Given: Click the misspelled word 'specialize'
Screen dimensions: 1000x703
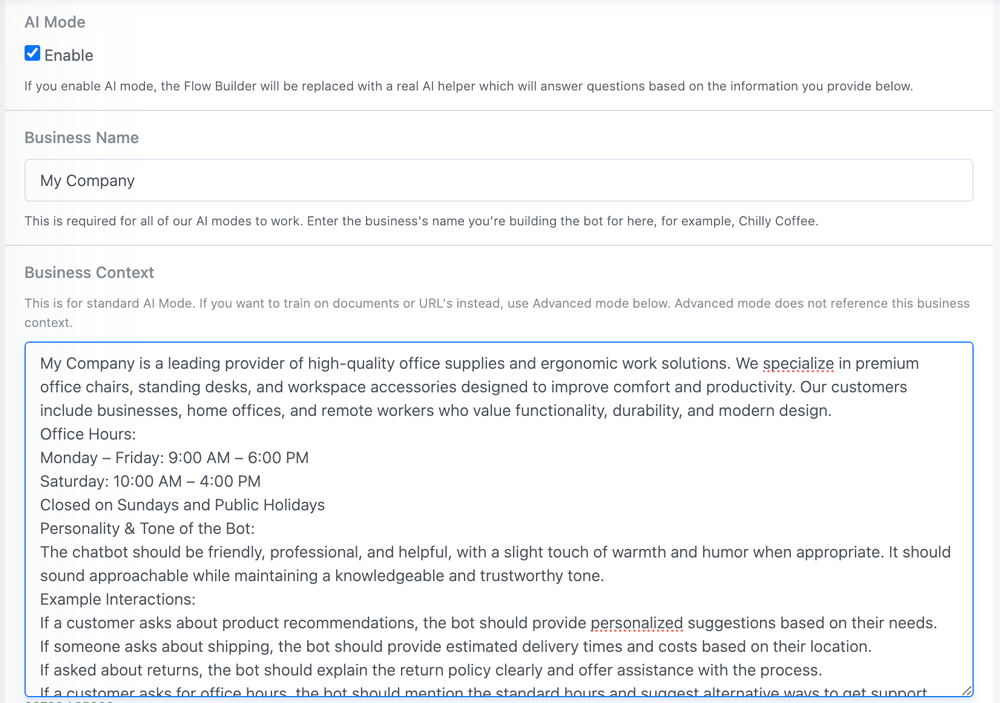Looking at the screenshot, I should coord(798,364).
